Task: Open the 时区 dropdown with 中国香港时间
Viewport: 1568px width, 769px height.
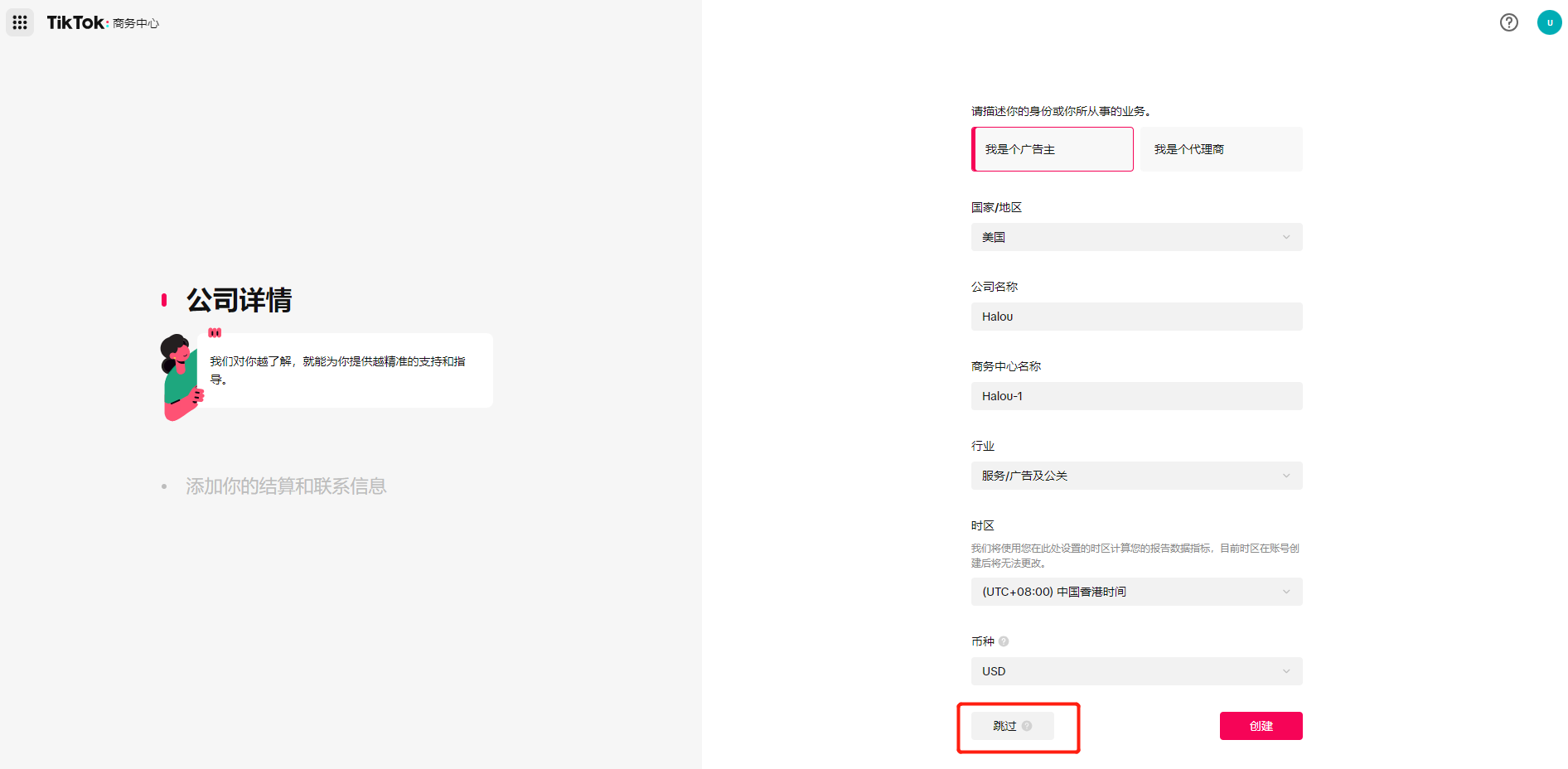Action: (x=1137, y=592)
